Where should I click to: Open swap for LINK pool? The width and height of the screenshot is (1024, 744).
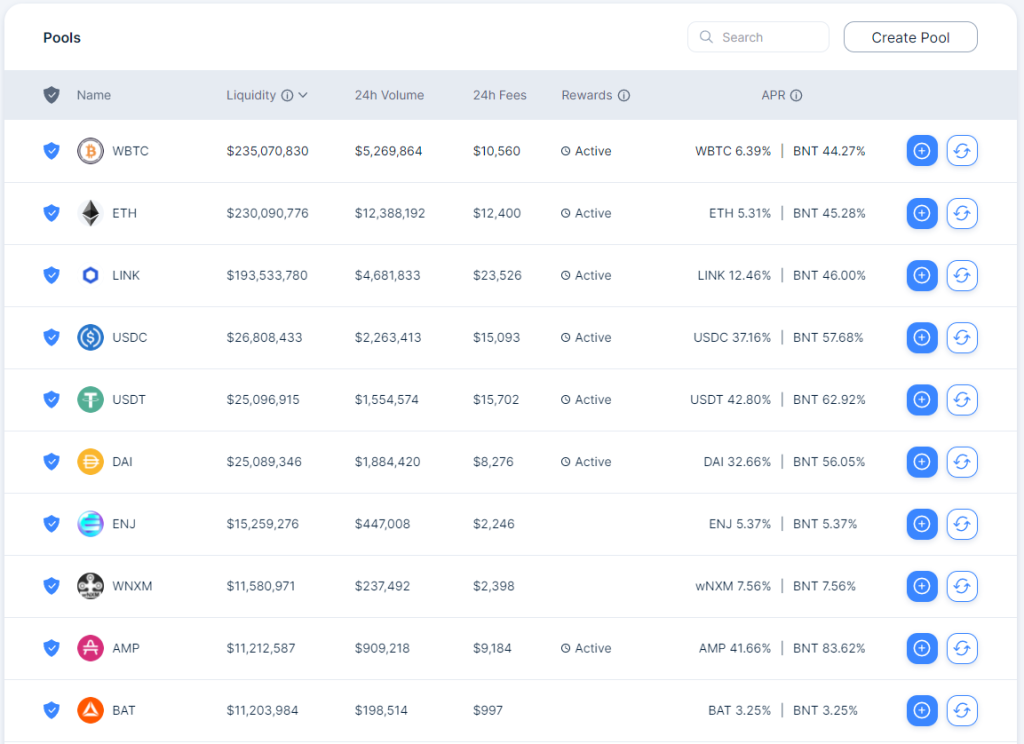pyautogui.click(x=961, y=275)
